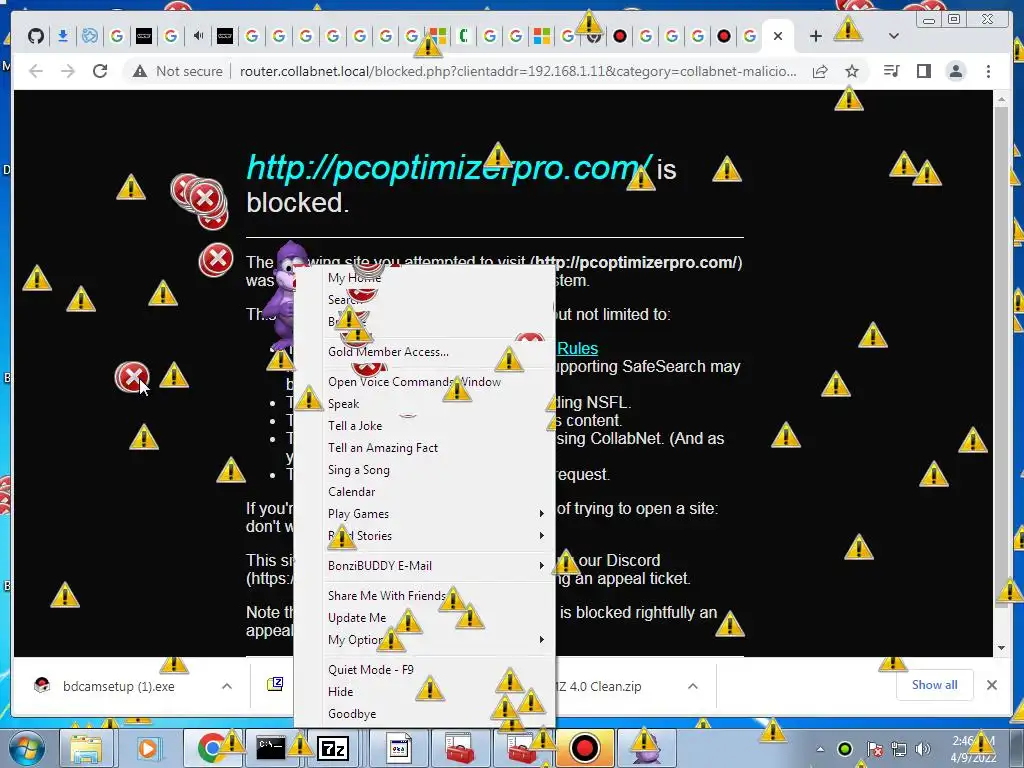Select Speak from the context menu
Image resolution: width=1024 pixels, height=768 pixels.
click(344, 404)
